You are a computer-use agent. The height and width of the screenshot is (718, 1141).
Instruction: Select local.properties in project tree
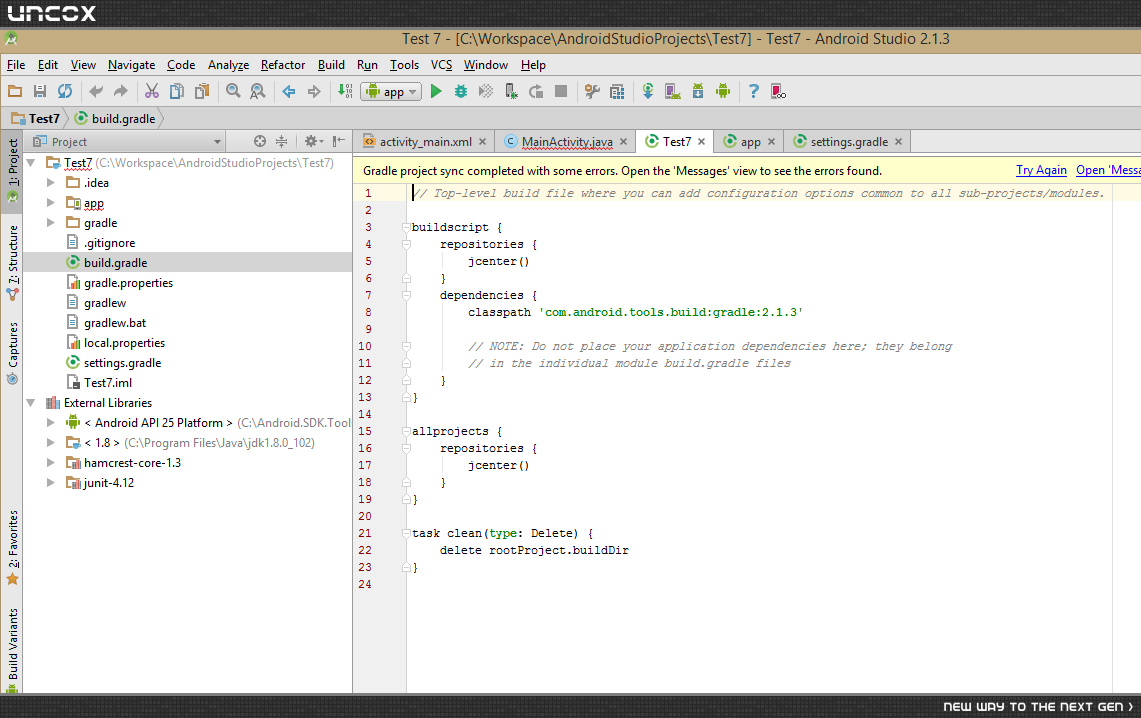124,343
